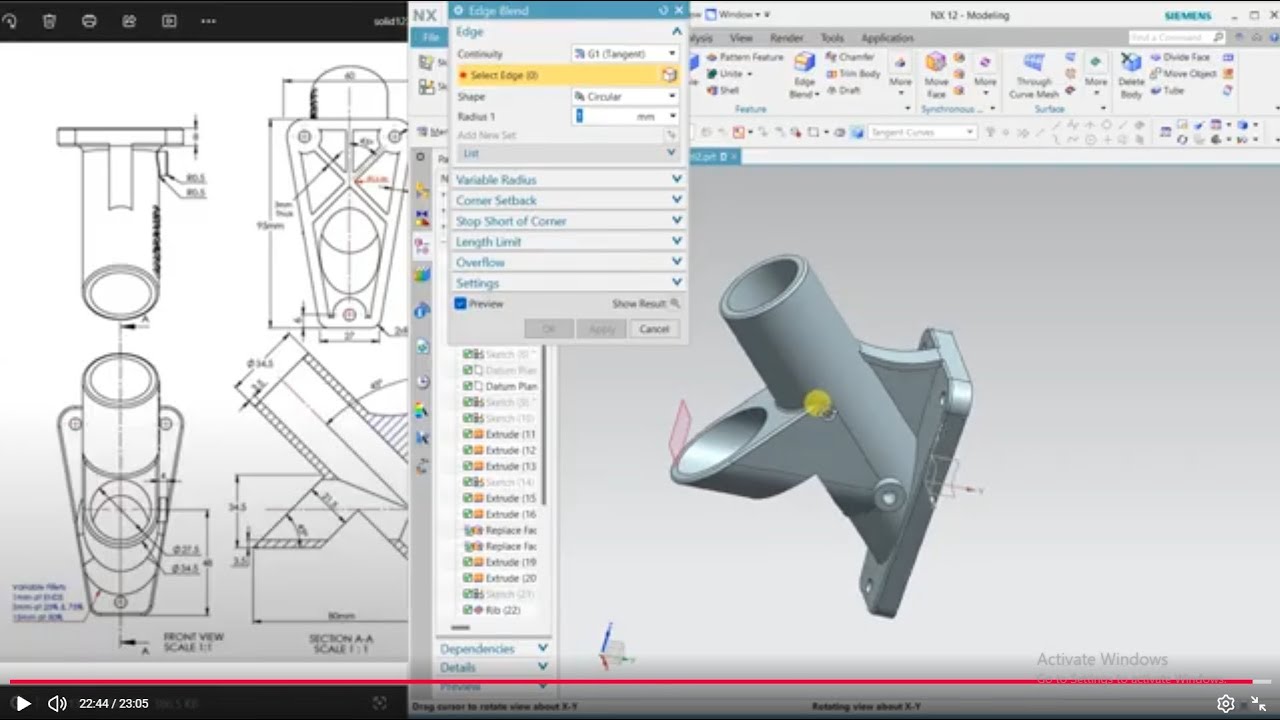1280x720 pixels.
Task: Expand the Settings section in Edge Blend
Action: click(x=568, y=283)
